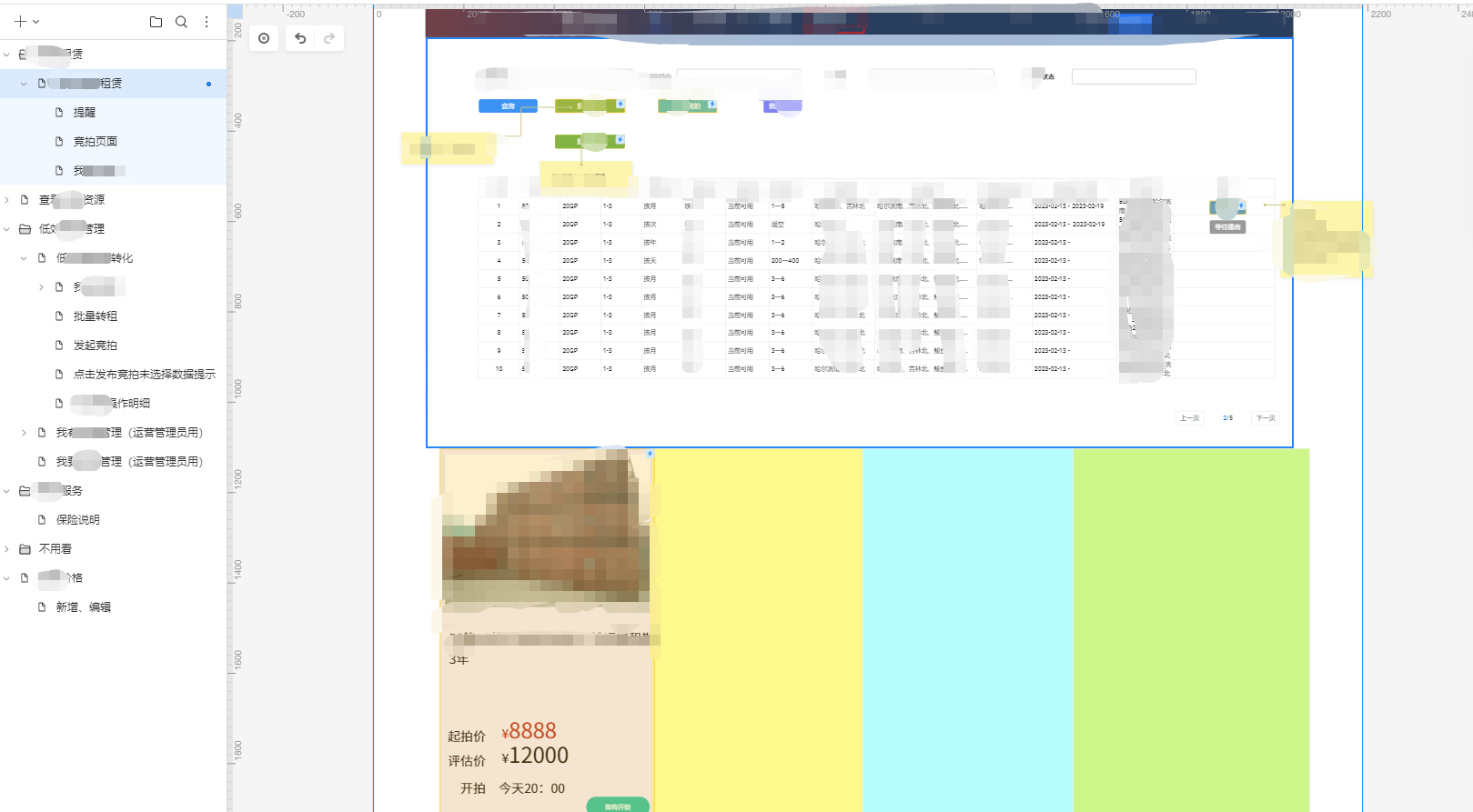The image size is (1473, 812).
Task: Click the plus icon to add a page
Action: click(x=19, y=22)
